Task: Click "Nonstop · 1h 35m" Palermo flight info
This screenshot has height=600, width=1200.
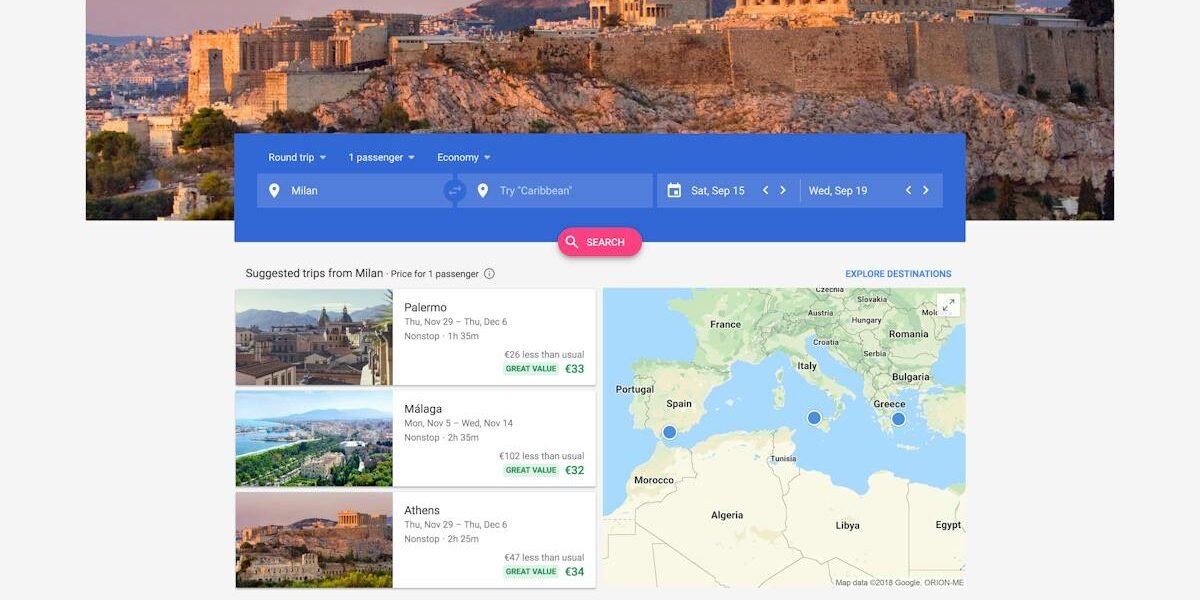Action: [x=441, y=336]
